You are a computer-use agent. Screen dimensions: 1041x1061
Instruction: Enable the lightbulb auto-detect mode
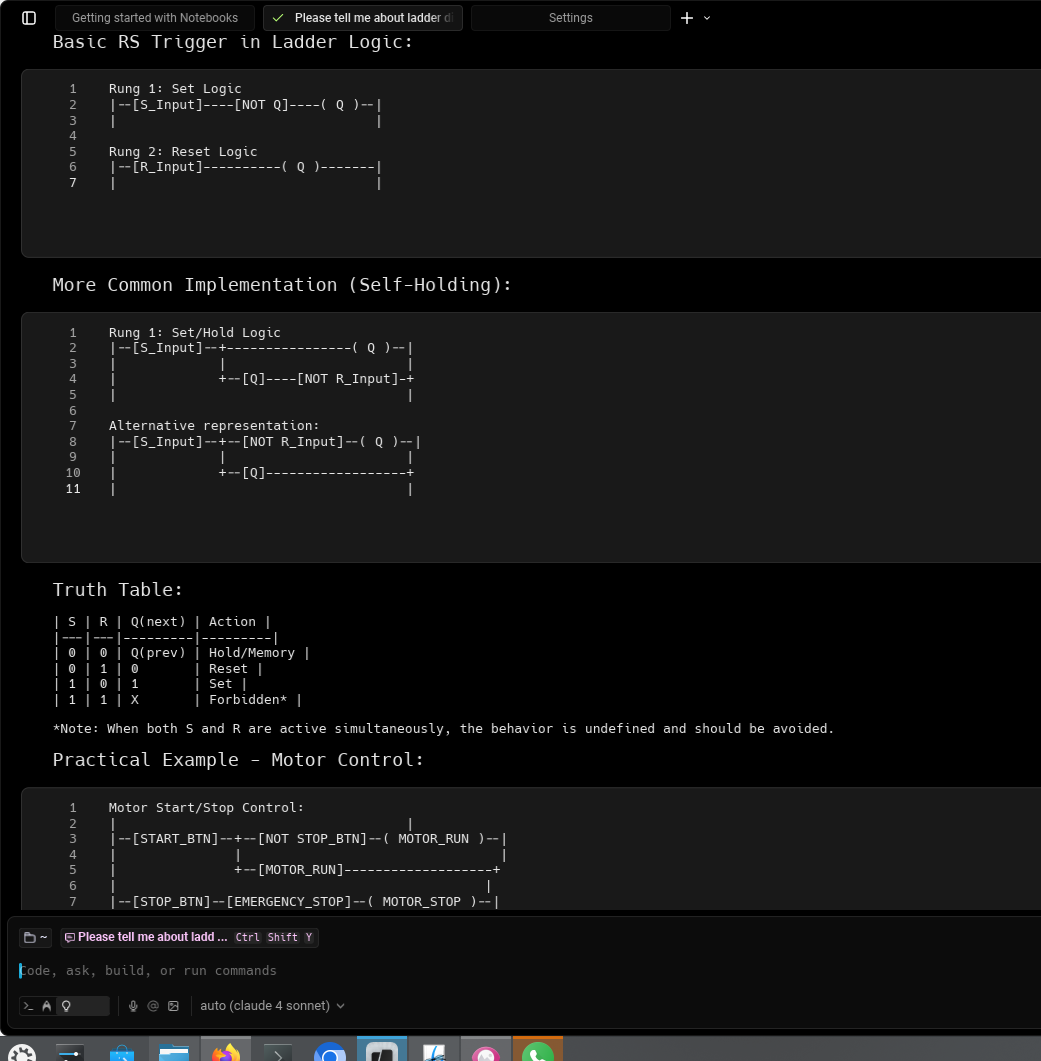click(x=66, y=1006)
